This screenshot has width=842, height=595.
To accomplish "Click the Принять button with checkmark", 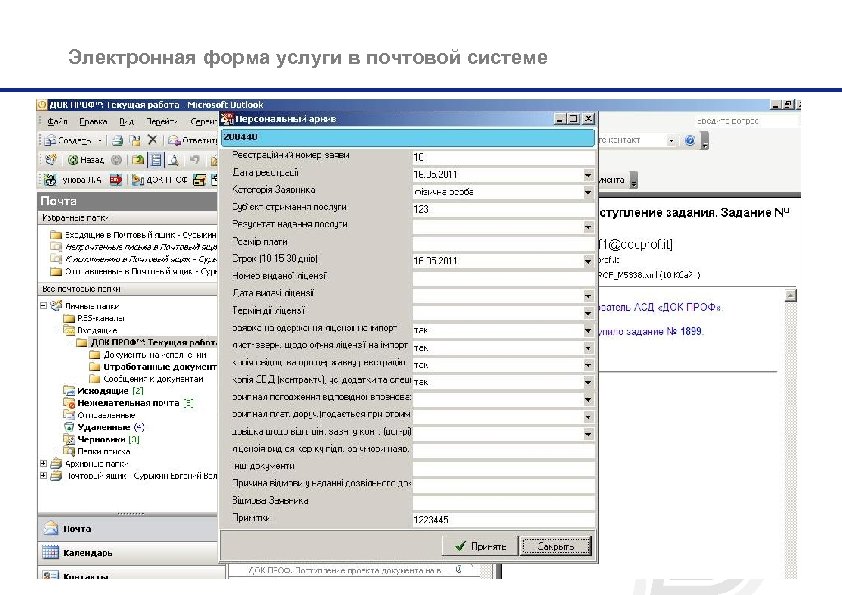I will pyautogui.click(x=480, y=546).
